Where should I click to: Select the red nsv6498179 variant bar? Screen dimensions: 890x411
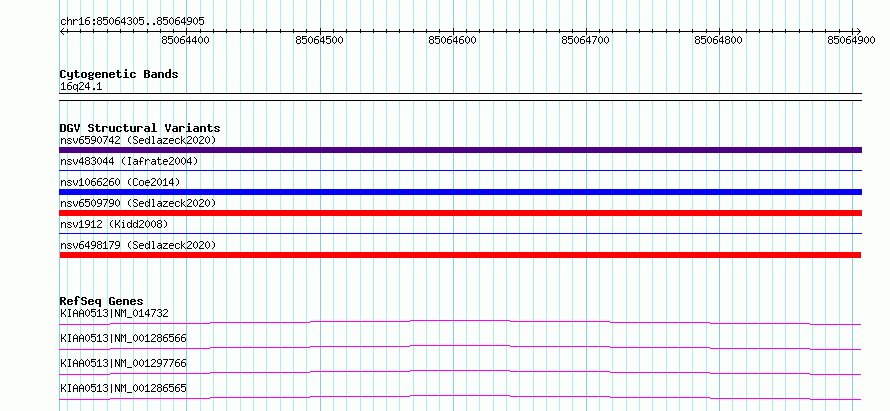pos(460,255)
